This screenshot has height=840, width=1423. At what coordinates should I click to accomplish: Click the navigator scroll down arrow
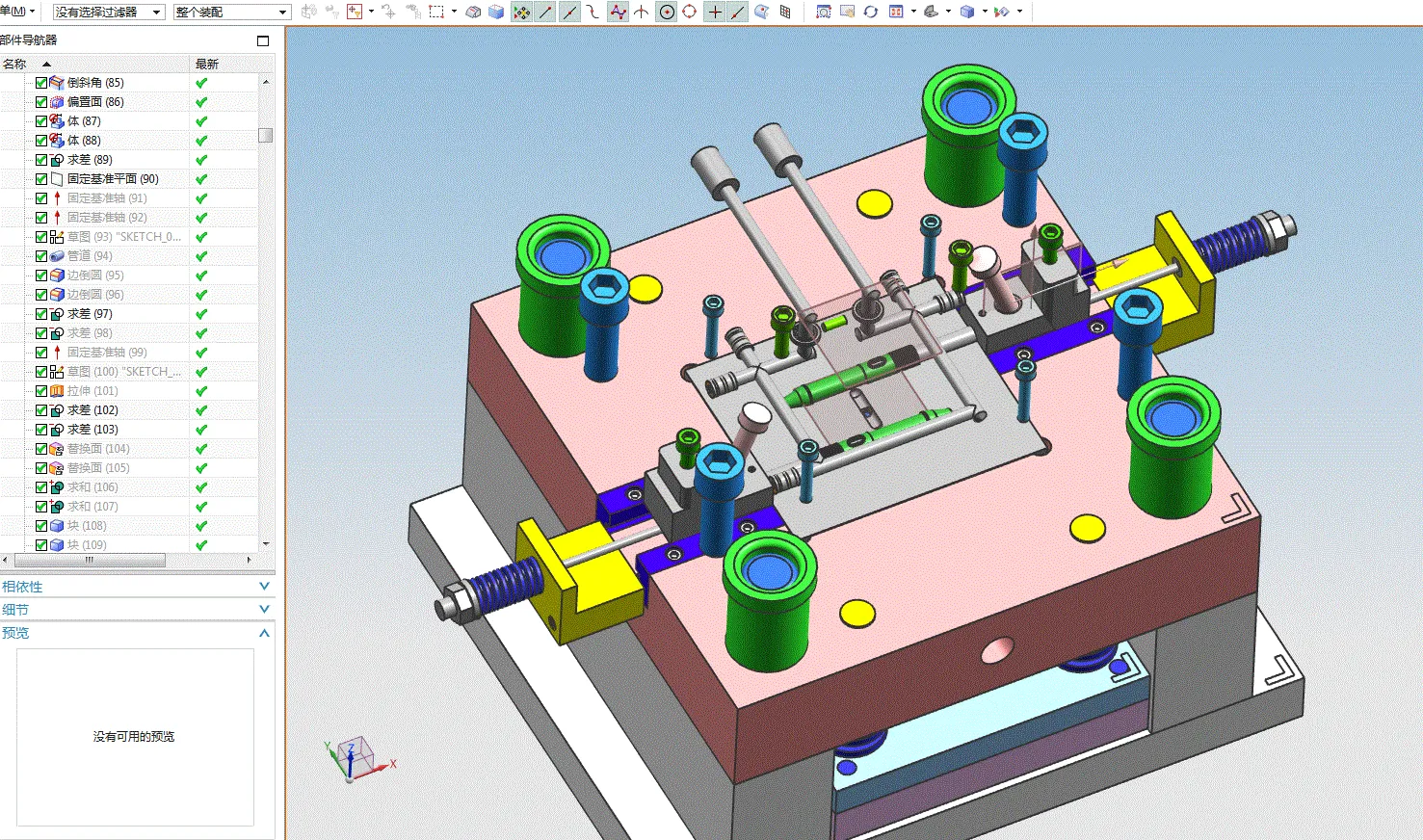(x=266, y=544)
